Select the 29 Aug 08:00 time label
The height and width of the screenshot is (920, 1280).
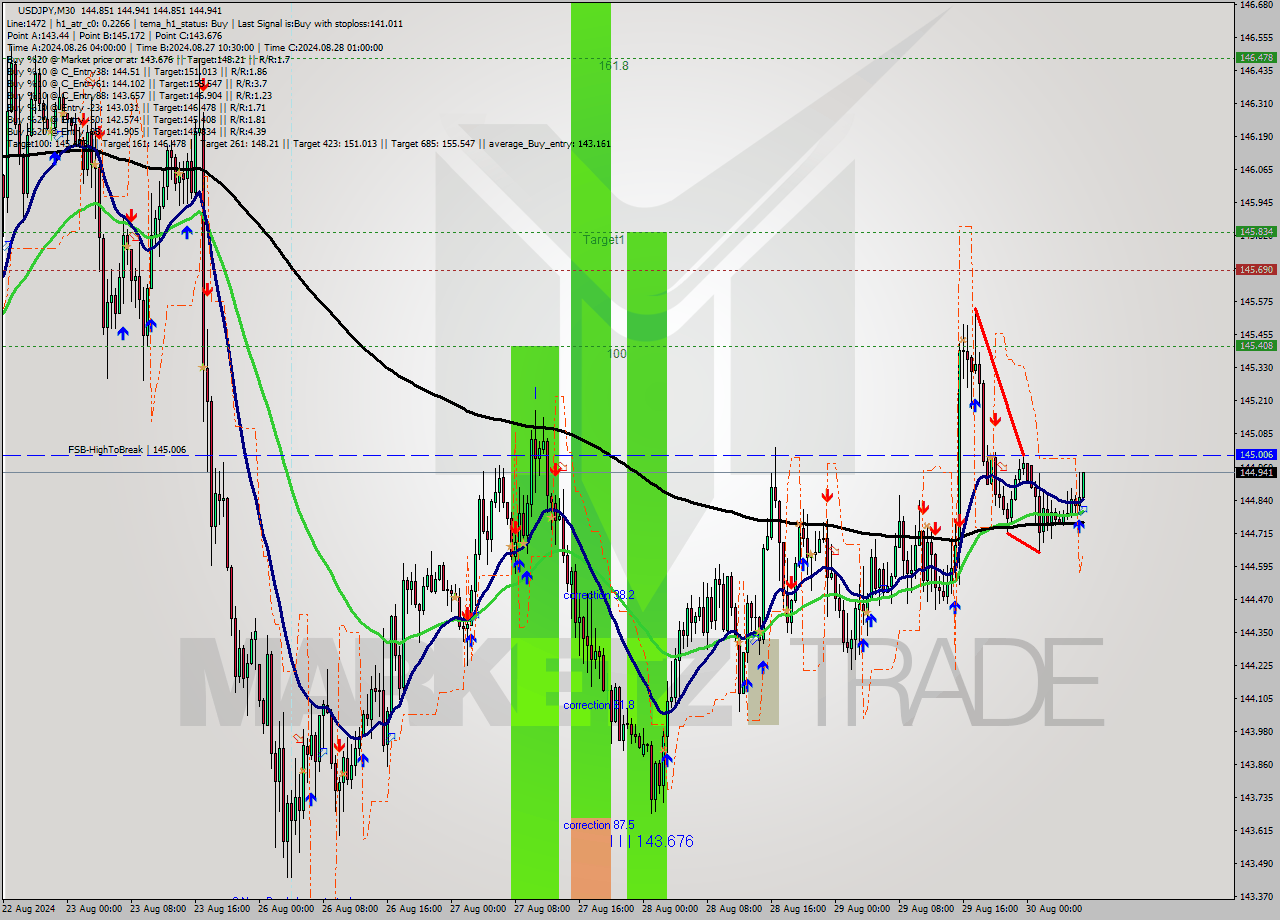tap(926, 909)
